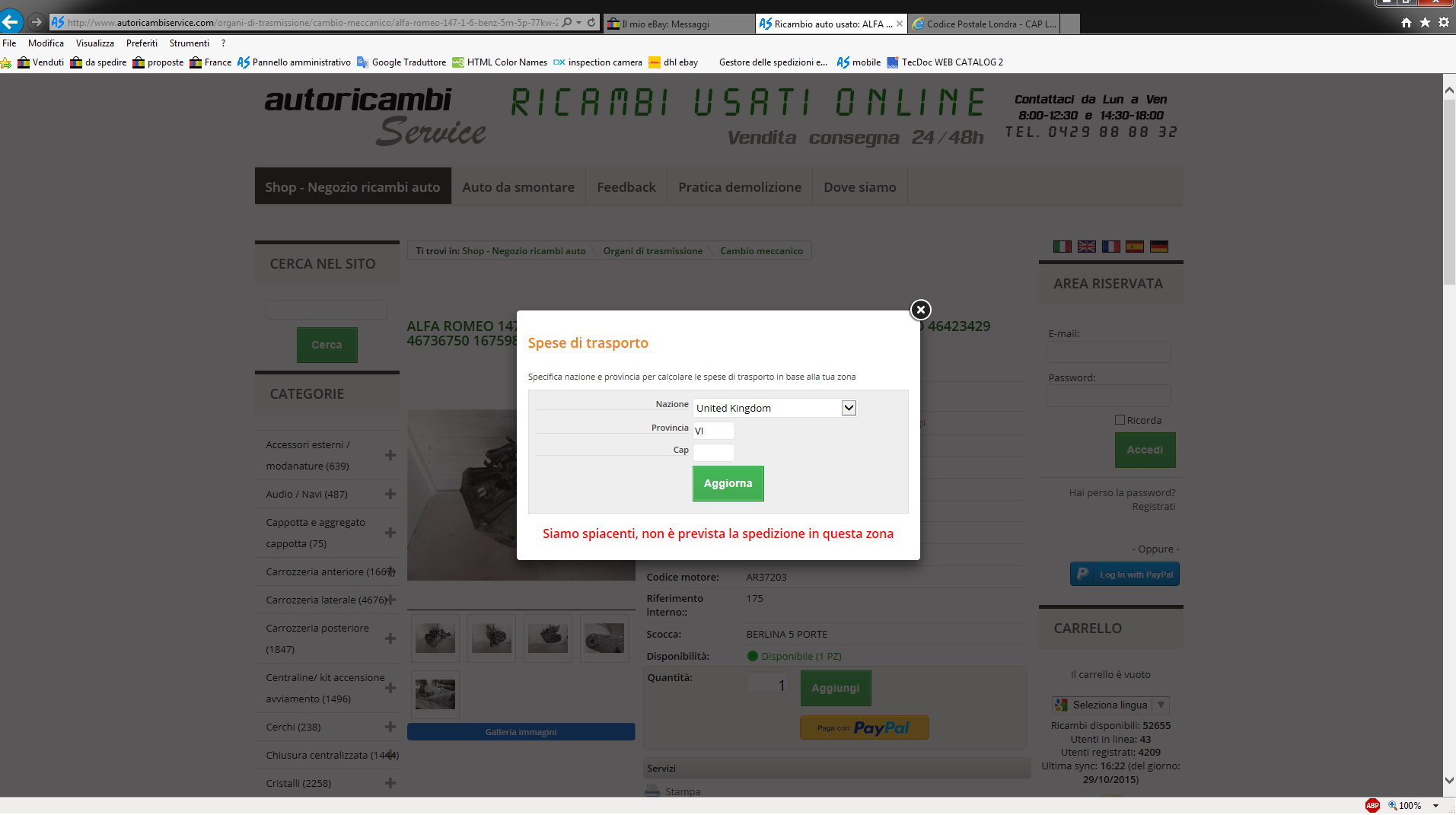Click the Feedback navigation item

click(626, 187)
